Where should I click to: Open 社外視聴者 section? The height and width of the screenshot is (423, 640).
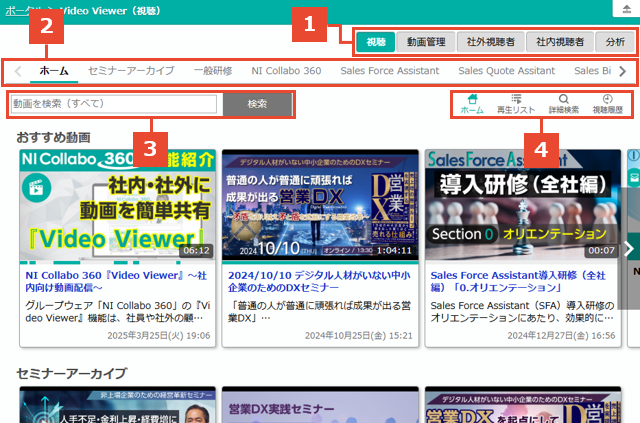(491, 42)
